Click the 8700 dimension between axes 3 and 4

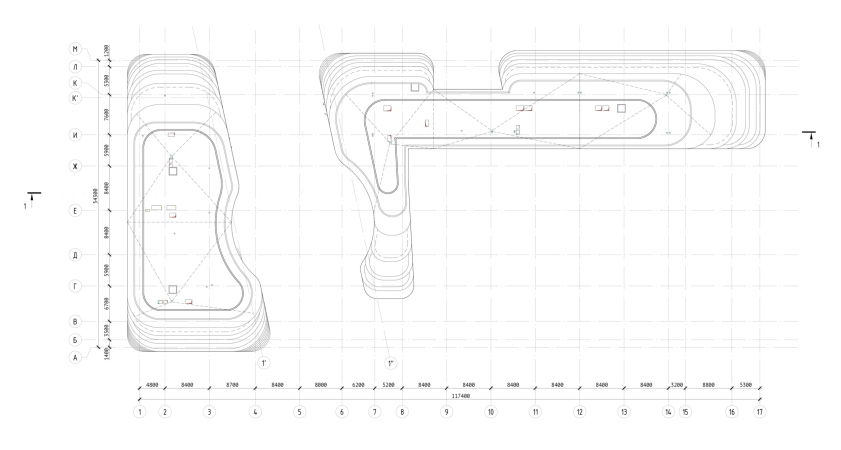click(231, 383)
